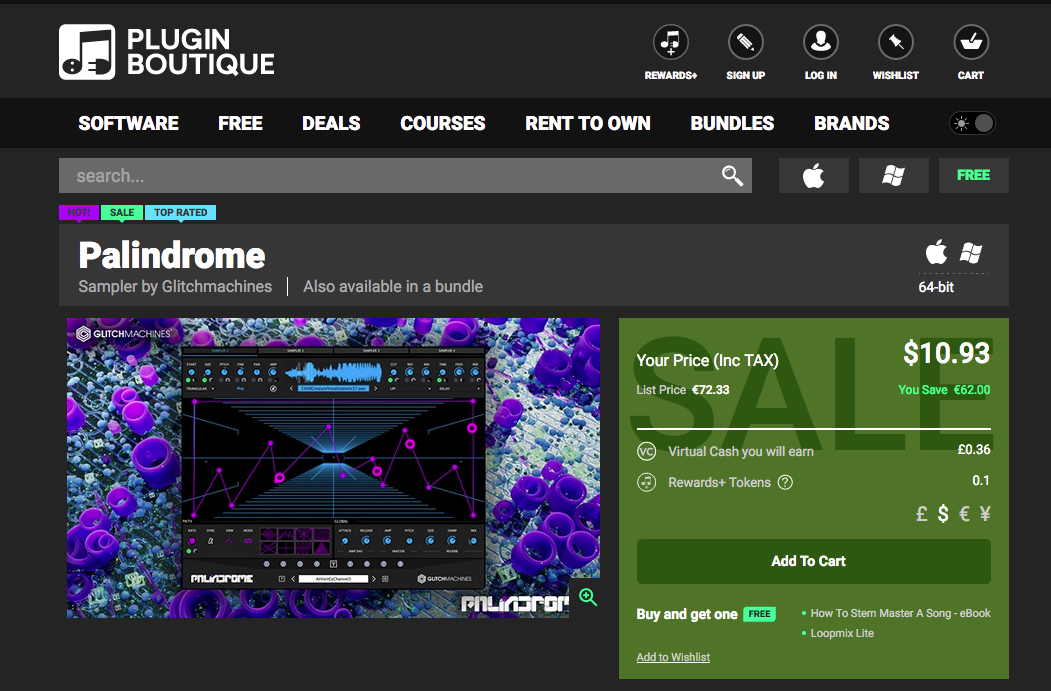Viewport: 1051px width, 691px height.
Task: Click the Palindrome product title
Action: [172, 255]
